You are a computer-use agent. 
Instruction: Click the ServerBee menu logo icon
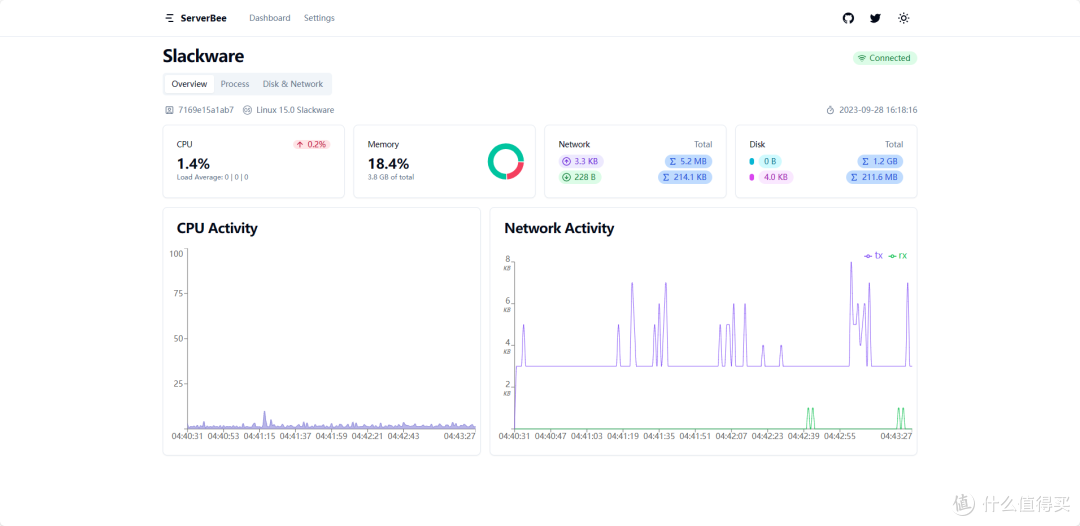pyautogui.click(x=169, y=19)
